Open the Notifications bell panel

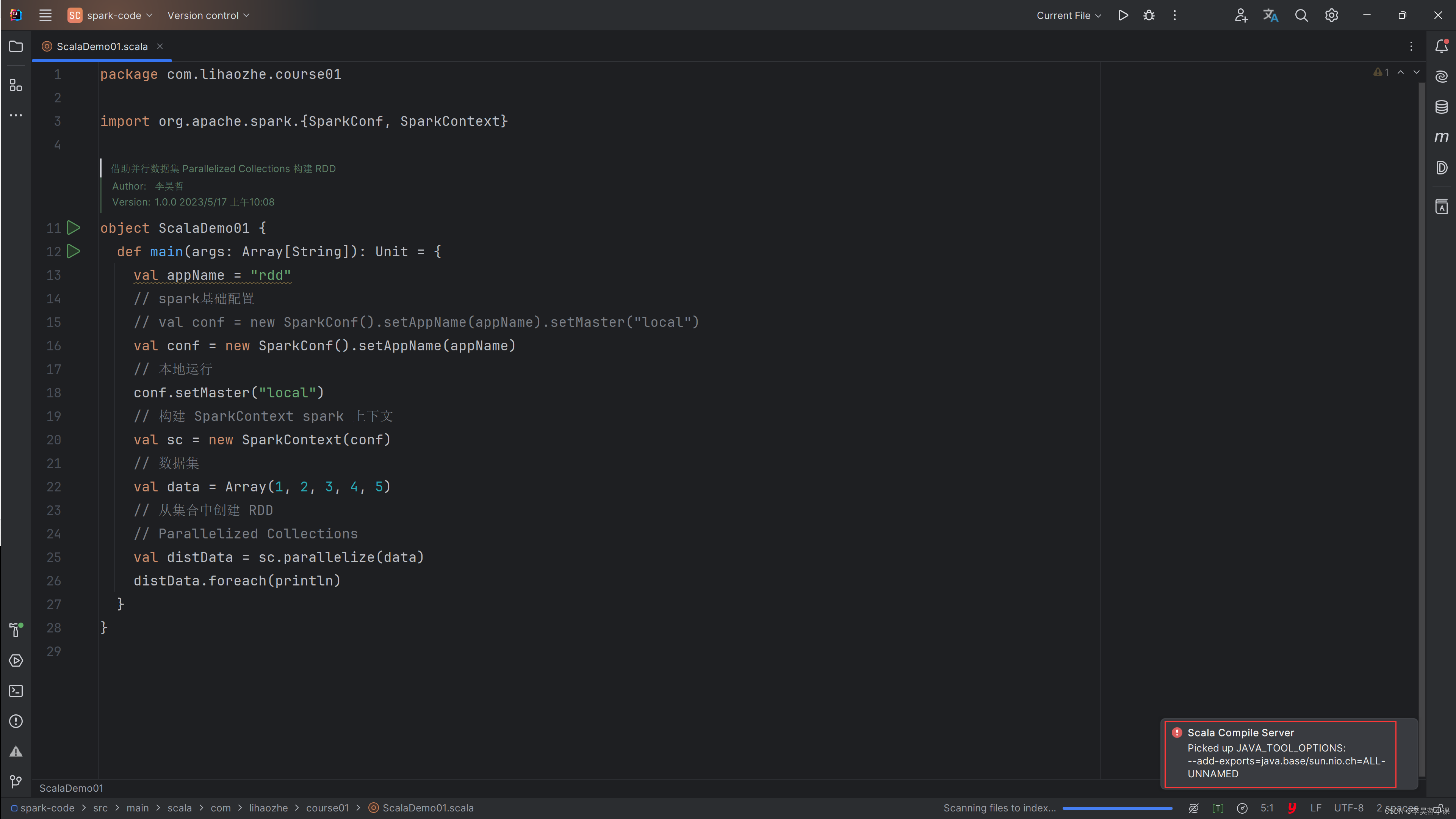[1441, 46]
